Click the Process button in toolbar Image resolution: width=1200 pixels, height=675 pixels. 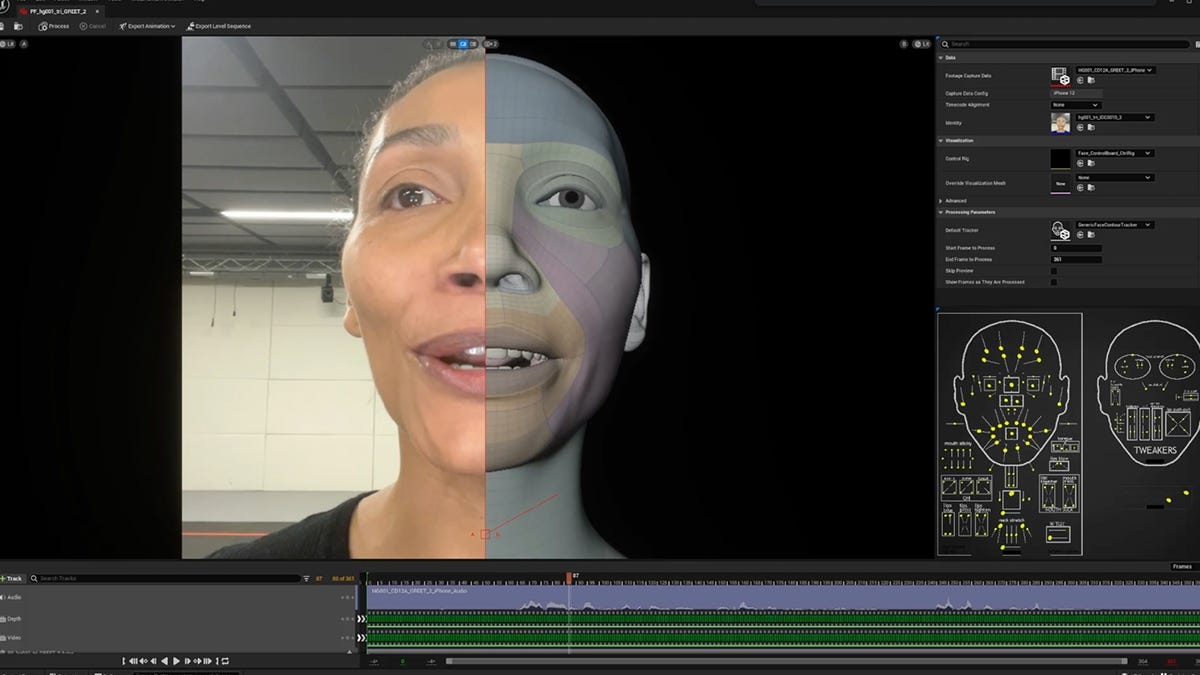coord(54,26)
